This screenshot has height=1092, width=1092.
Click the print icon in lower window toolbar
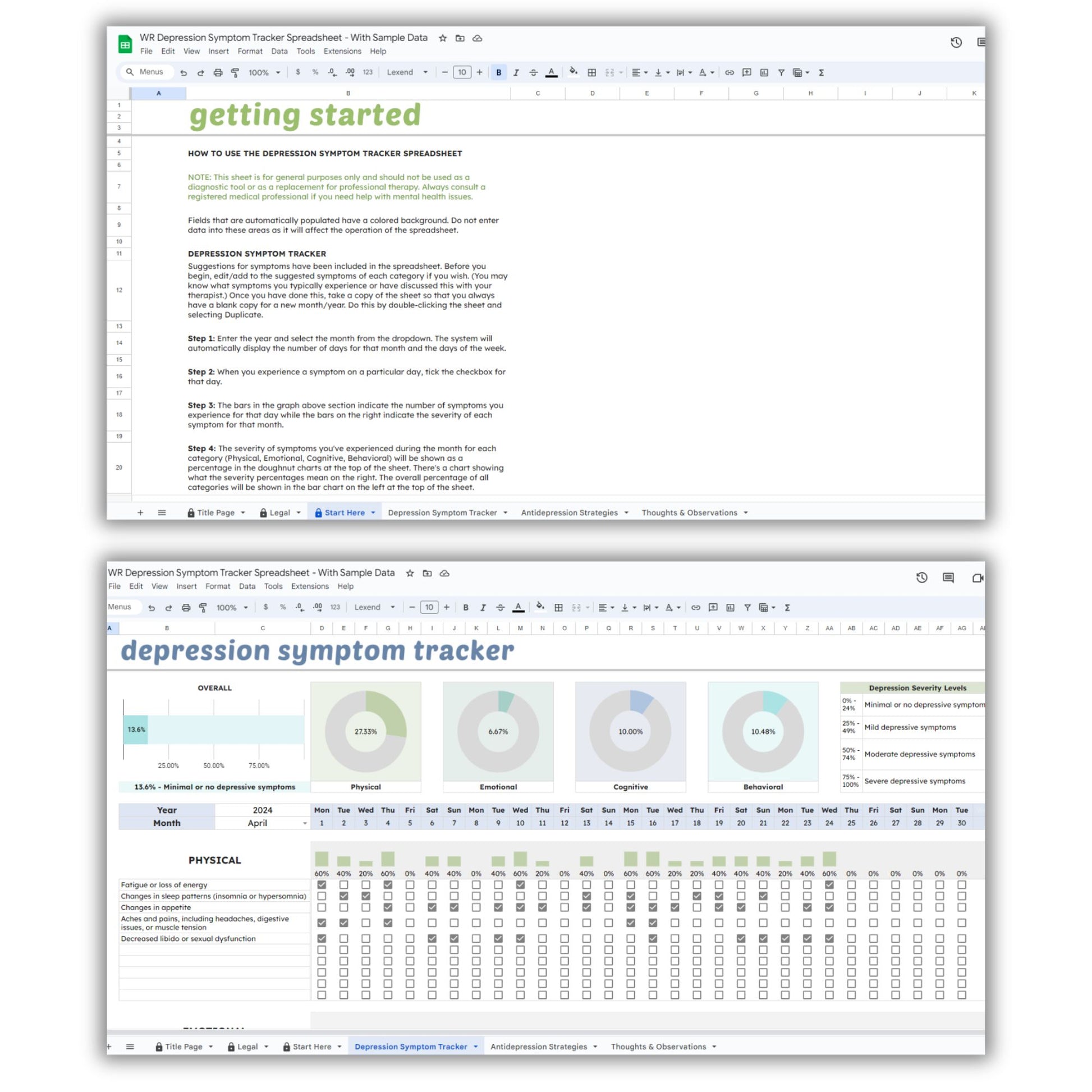185,608
